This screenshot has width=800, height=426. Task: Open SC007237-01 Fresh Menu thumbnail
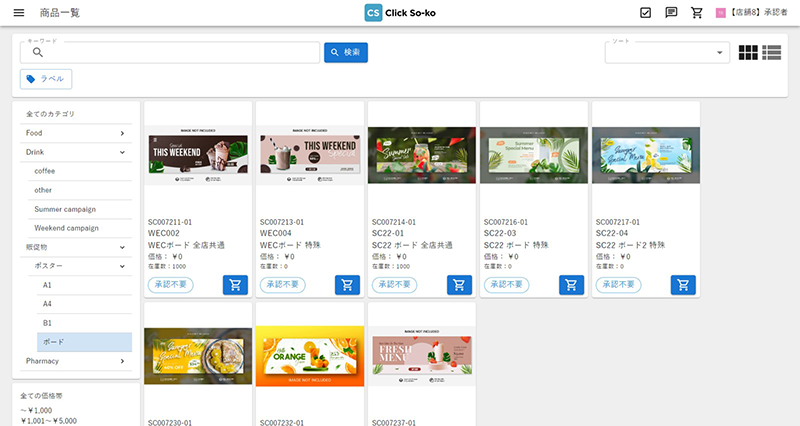[422, 356]
